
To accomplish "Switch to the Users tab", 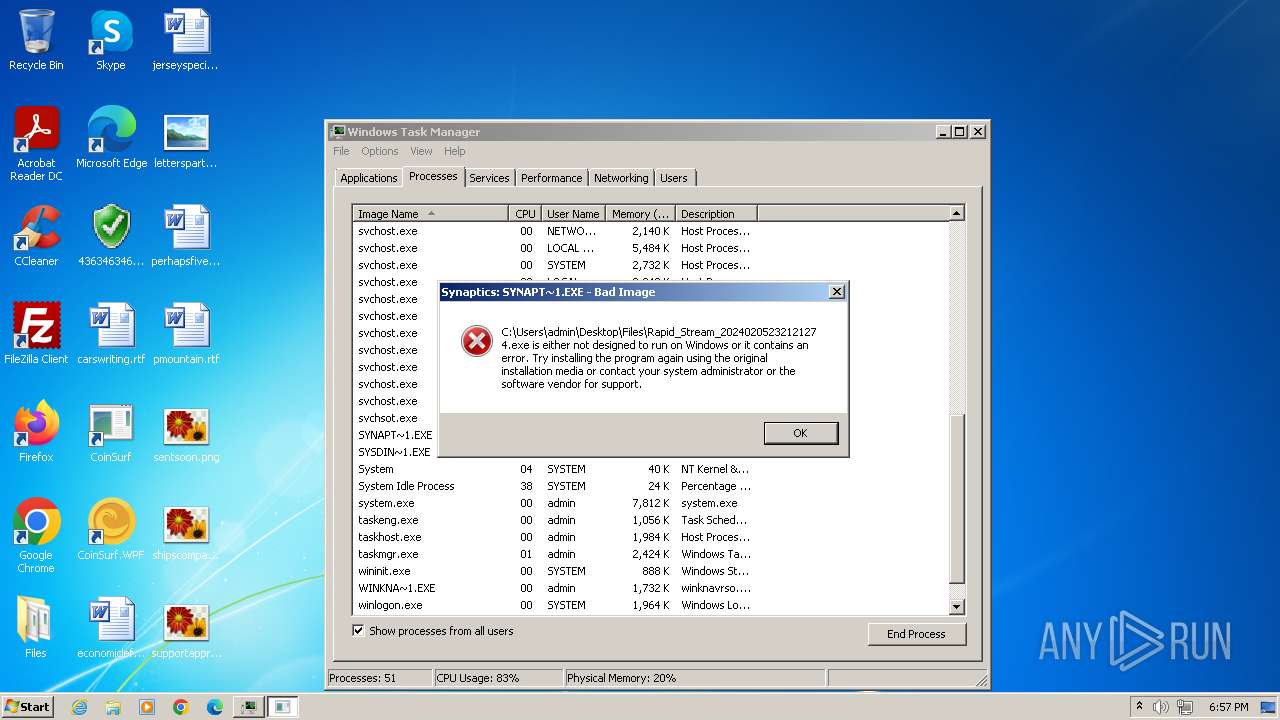I will (x=674, y=178).
